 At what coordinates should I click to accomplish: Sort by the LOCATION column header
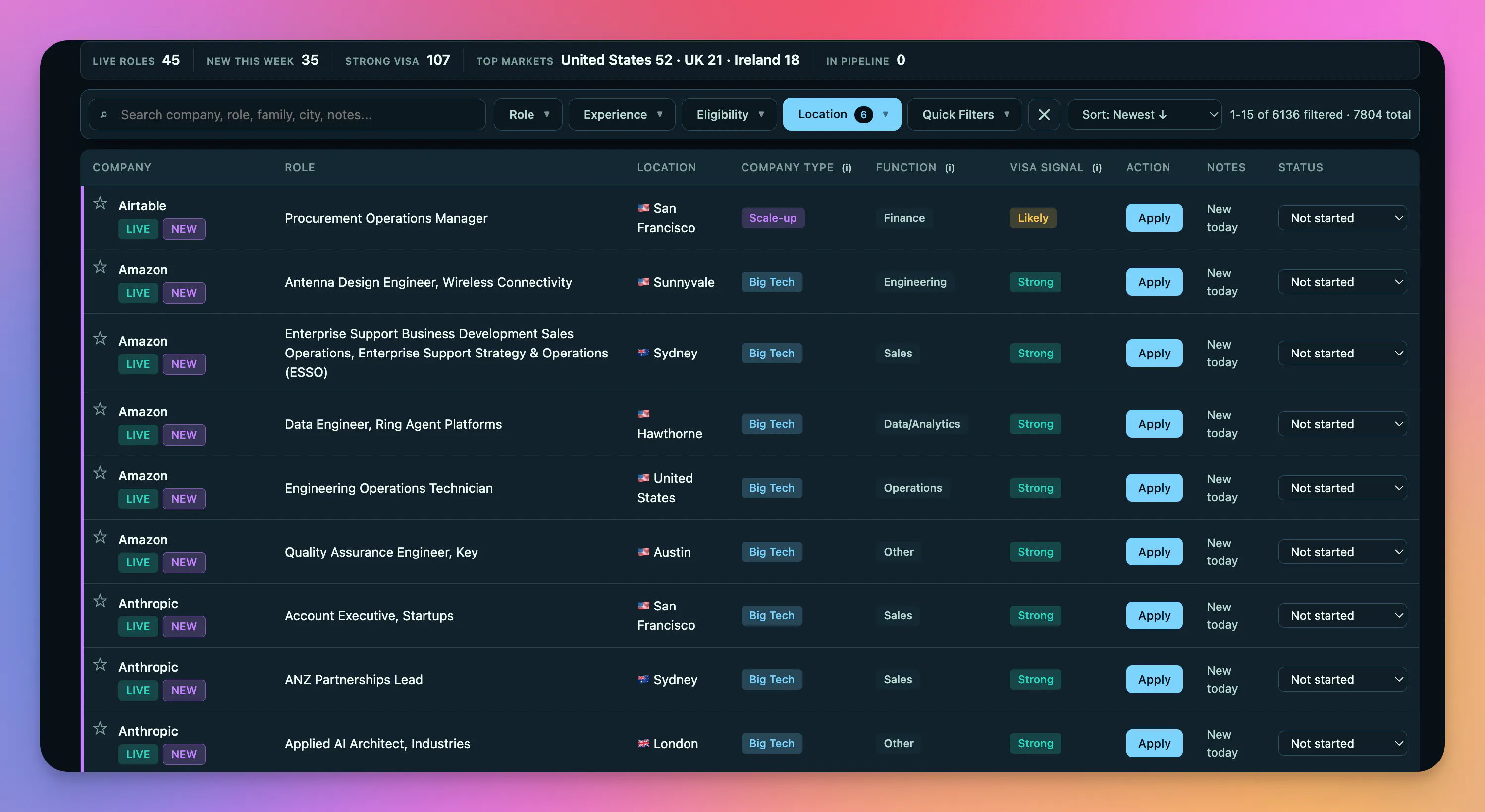coord(666,168)
